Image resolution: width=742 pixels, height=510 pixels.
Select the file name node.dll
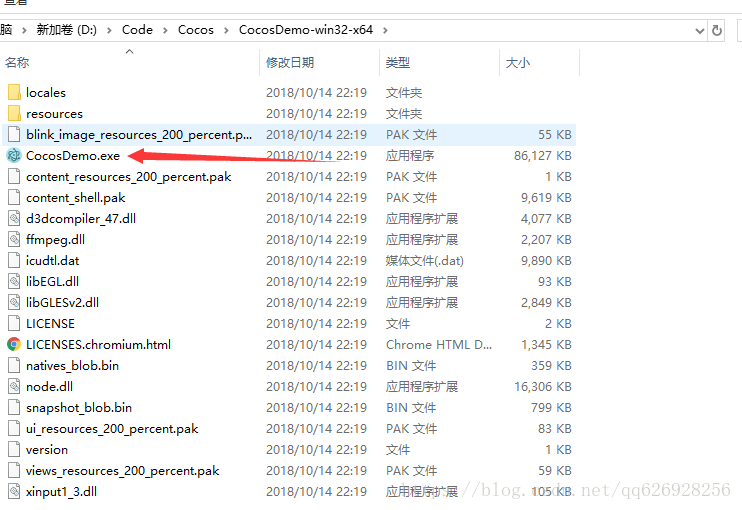(x=50, y=387)
